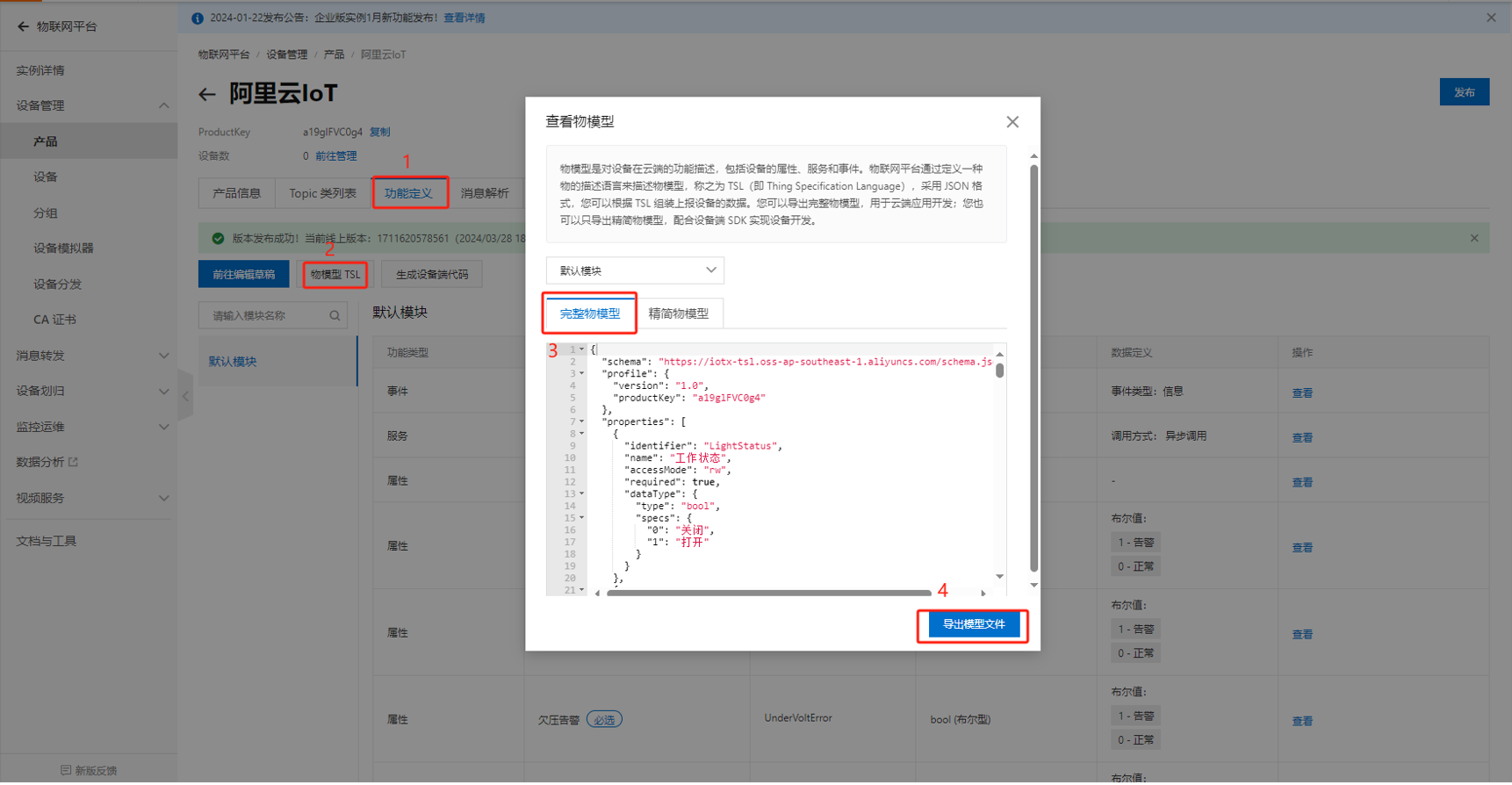
Task: Open 实例详情 in the sidebar
Action: pyautogui.click(x=40, y=70)
